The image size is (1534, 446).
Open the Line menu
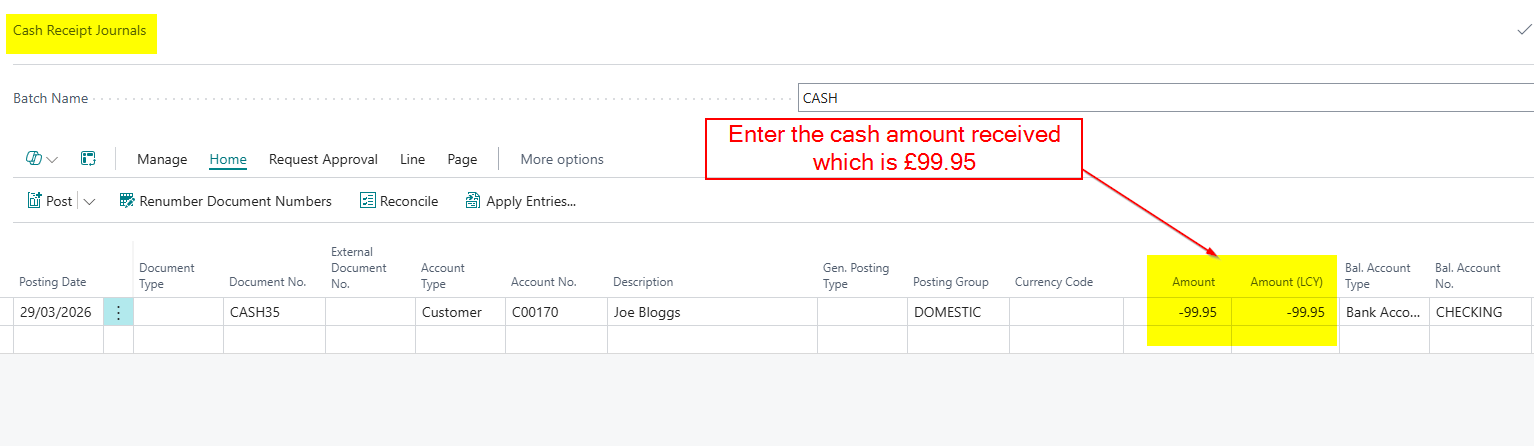(412, 159)
